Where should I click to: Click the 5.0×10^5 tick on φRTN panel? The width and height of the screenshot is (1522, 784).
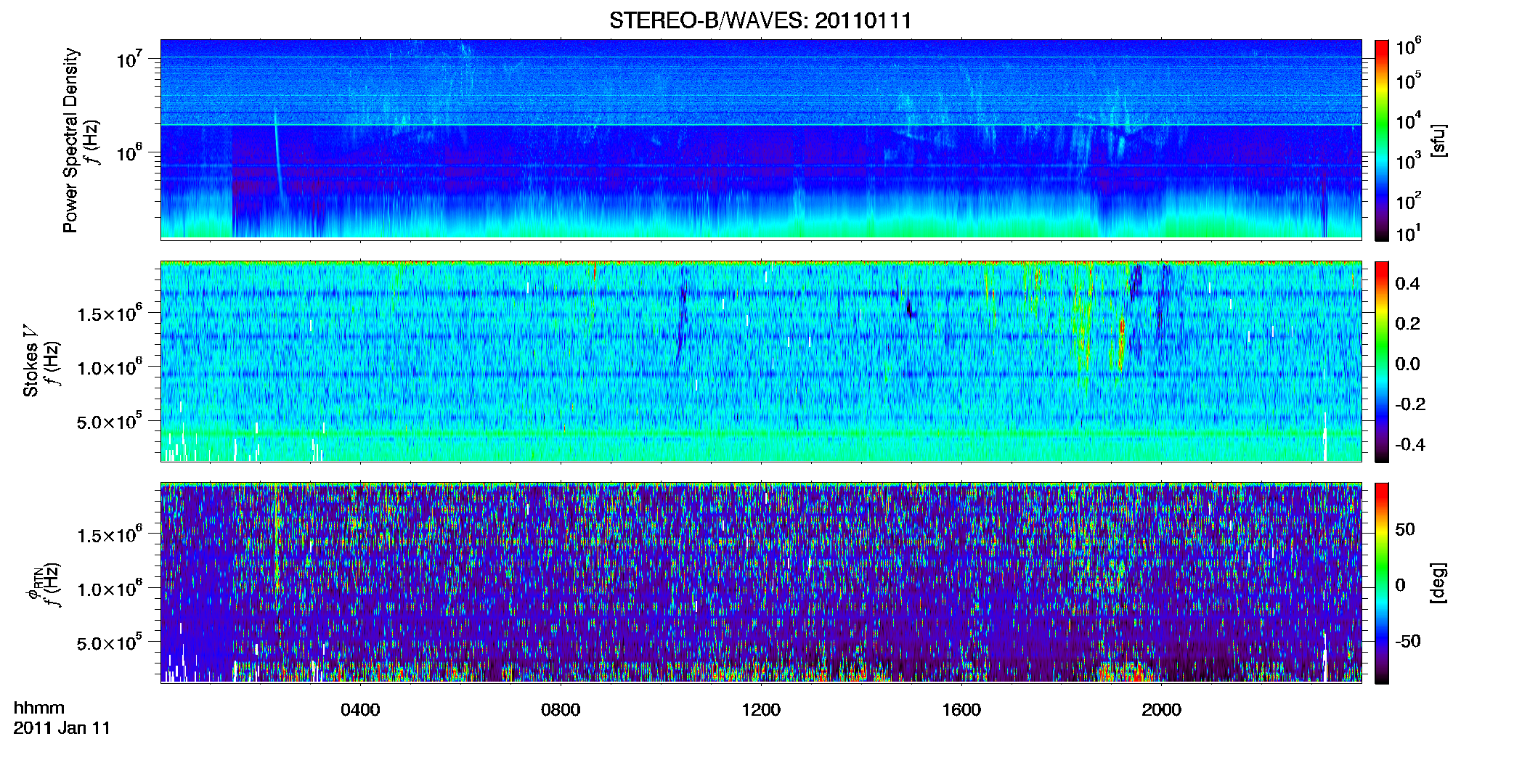(x=110, y=642)
